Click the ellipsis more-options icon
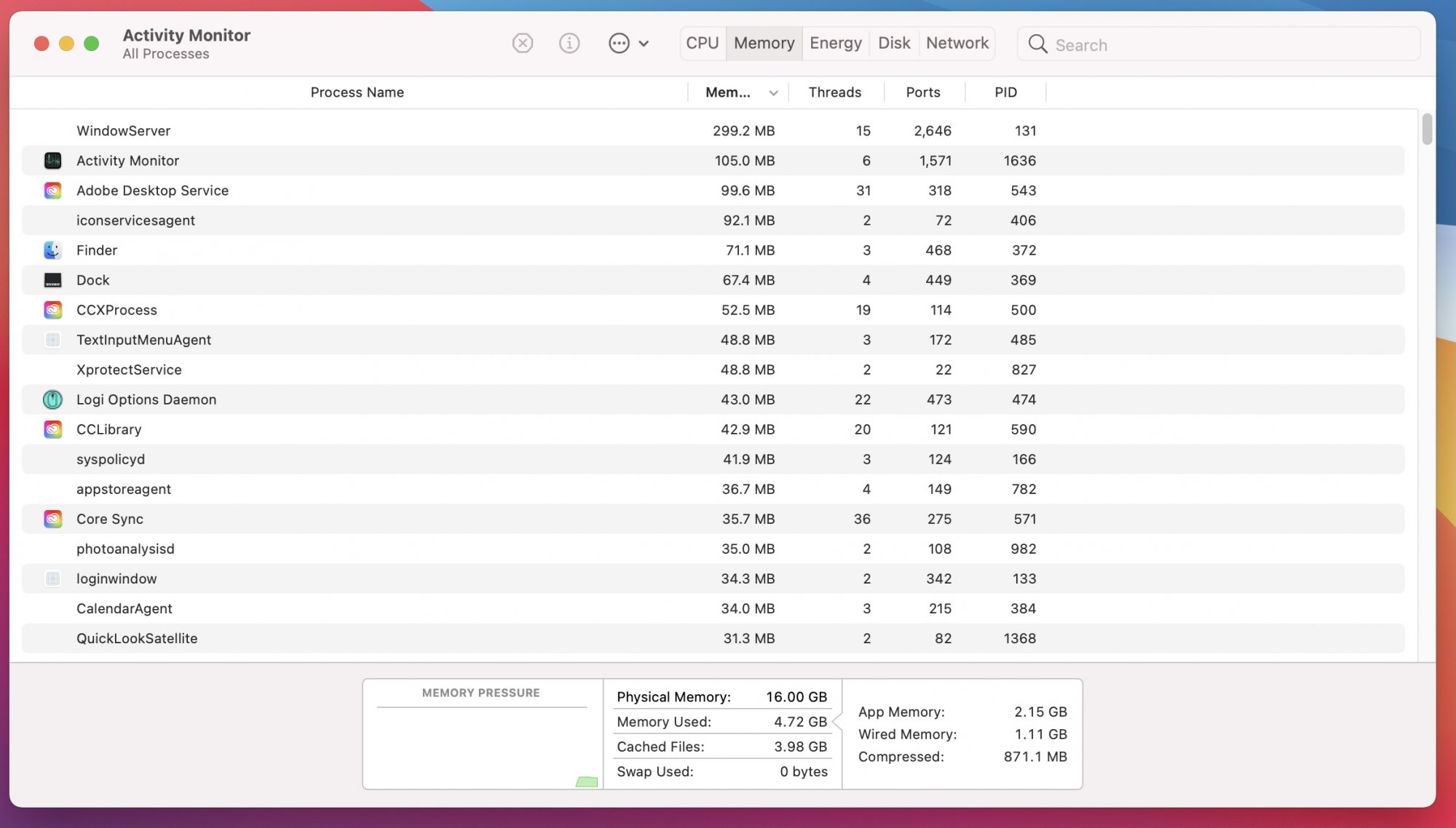1456x828 pixels. coord(619,44)
